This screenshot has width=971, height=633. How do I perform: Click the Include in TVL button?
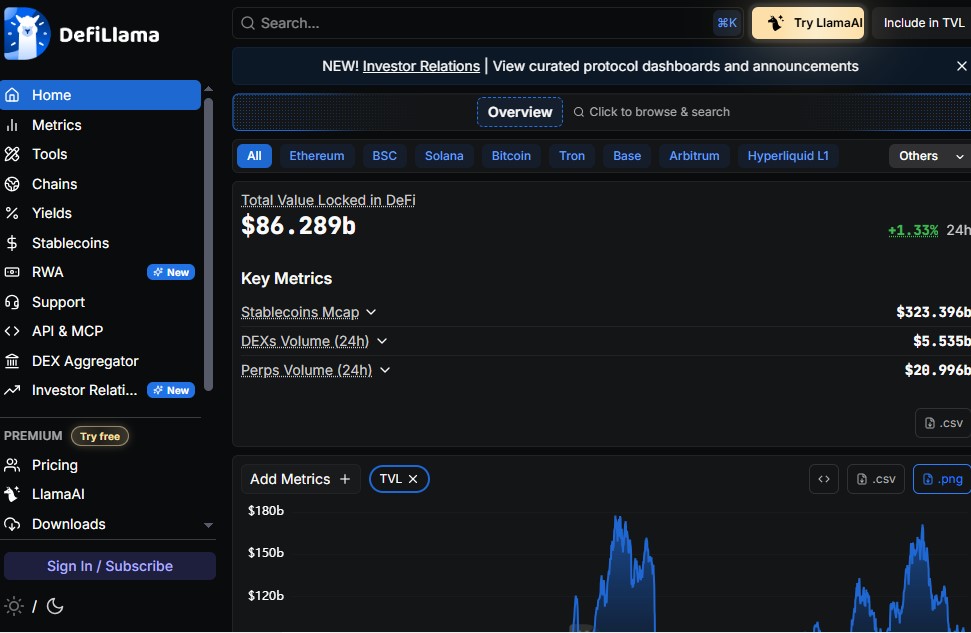pyautogui.click(x=922, y=23)
